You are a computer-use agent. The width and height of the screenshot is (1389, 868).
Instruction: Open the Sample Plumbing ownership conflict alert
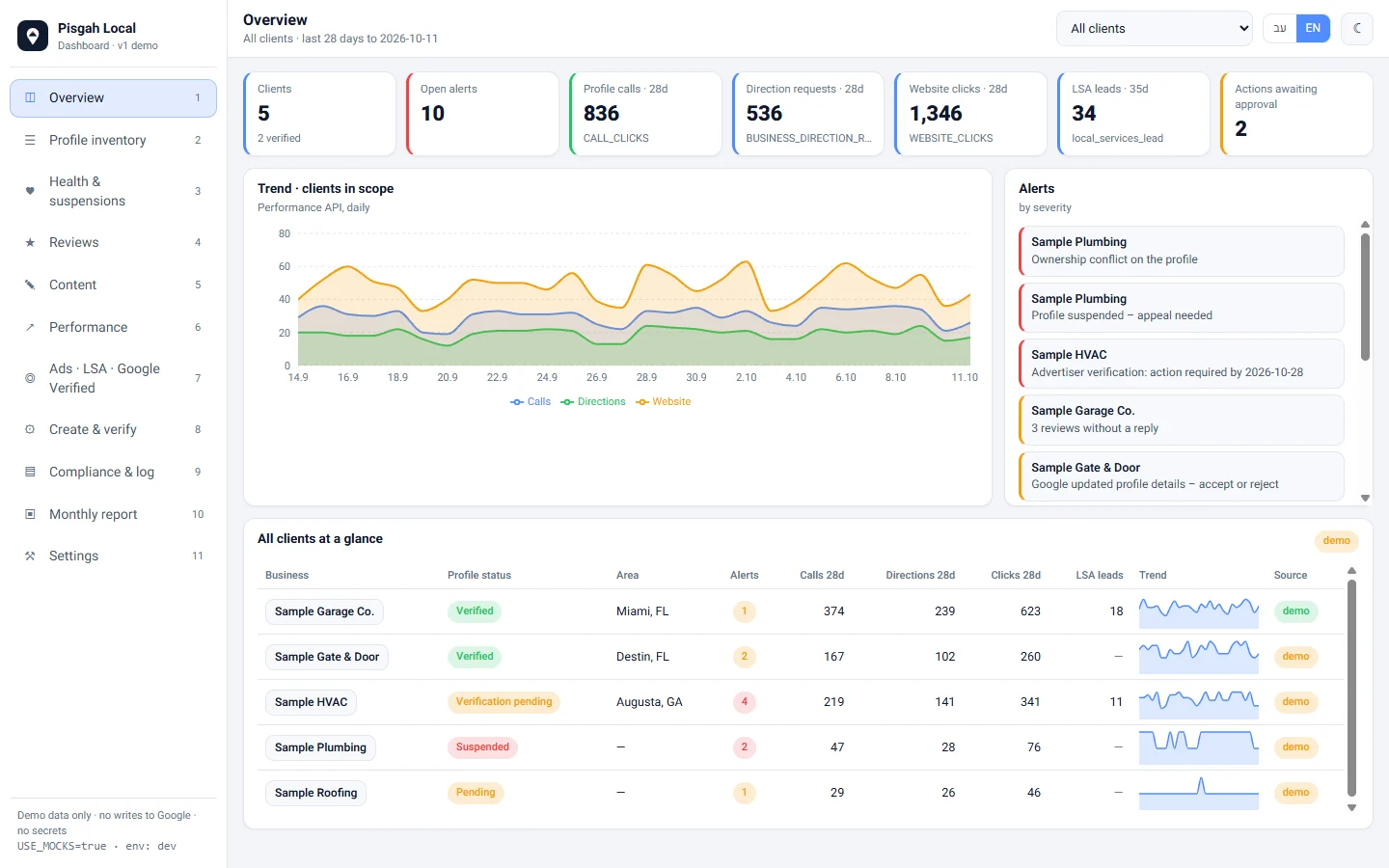[1182, 251]
